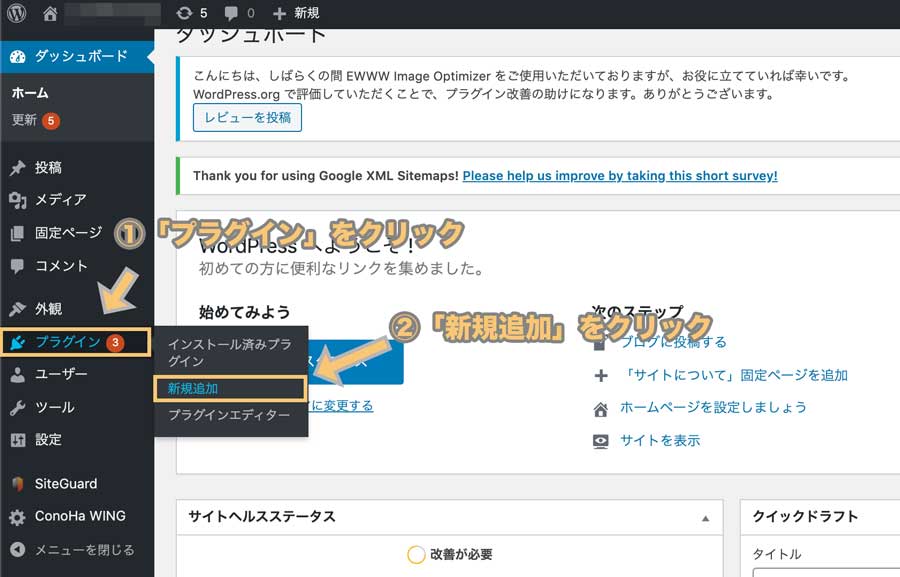Click the pushpin icon beside 投稿
Viewport: 900px width, 577px height.
coord(18,168)
